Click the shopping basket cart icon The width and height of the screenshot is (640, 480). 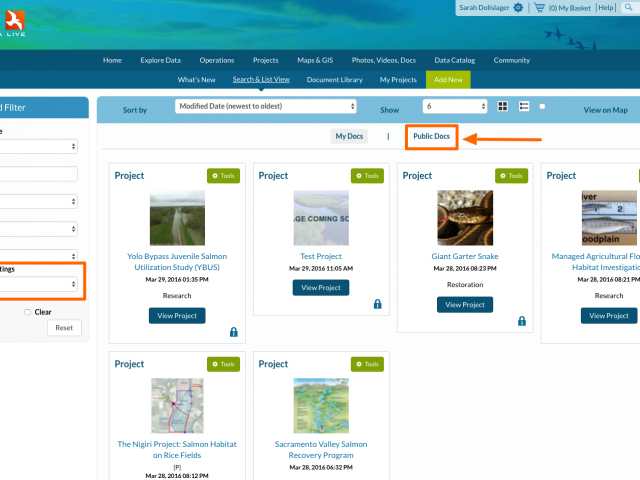click(539, 8)
